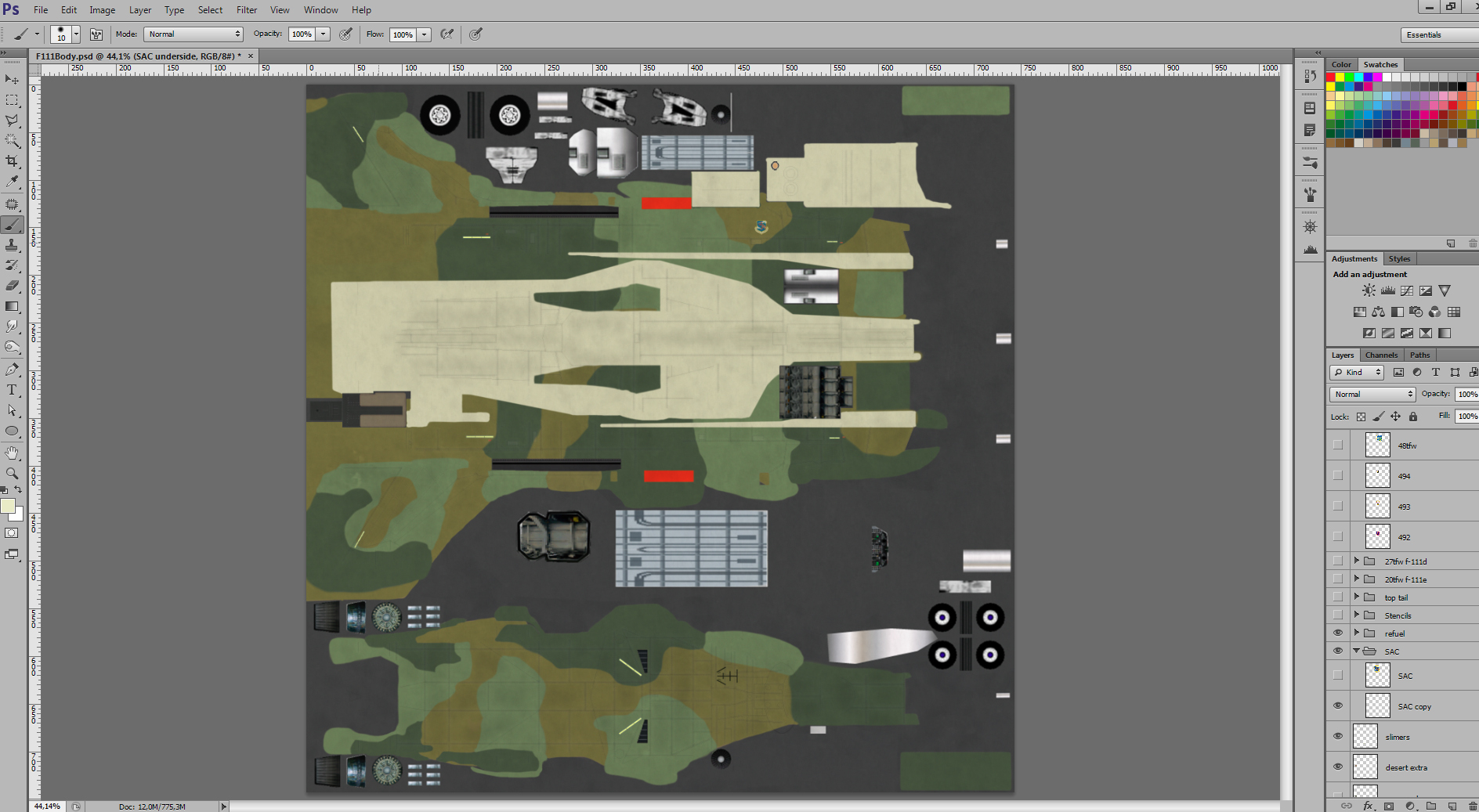1479x812 pixels.
Task: Pick the yellow swatch in Swatches panel
Action: pyautogui.click(x=1340, y=77)
